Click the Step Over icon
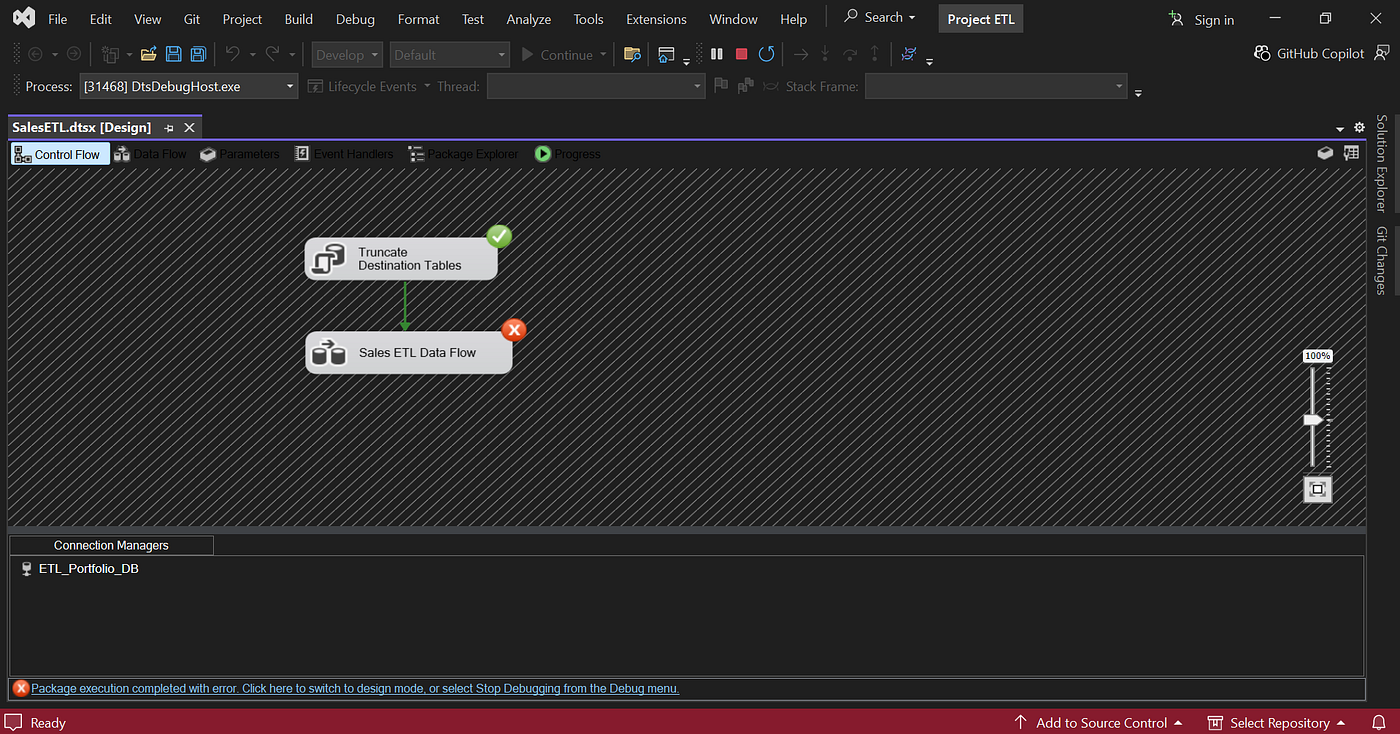 850,54
